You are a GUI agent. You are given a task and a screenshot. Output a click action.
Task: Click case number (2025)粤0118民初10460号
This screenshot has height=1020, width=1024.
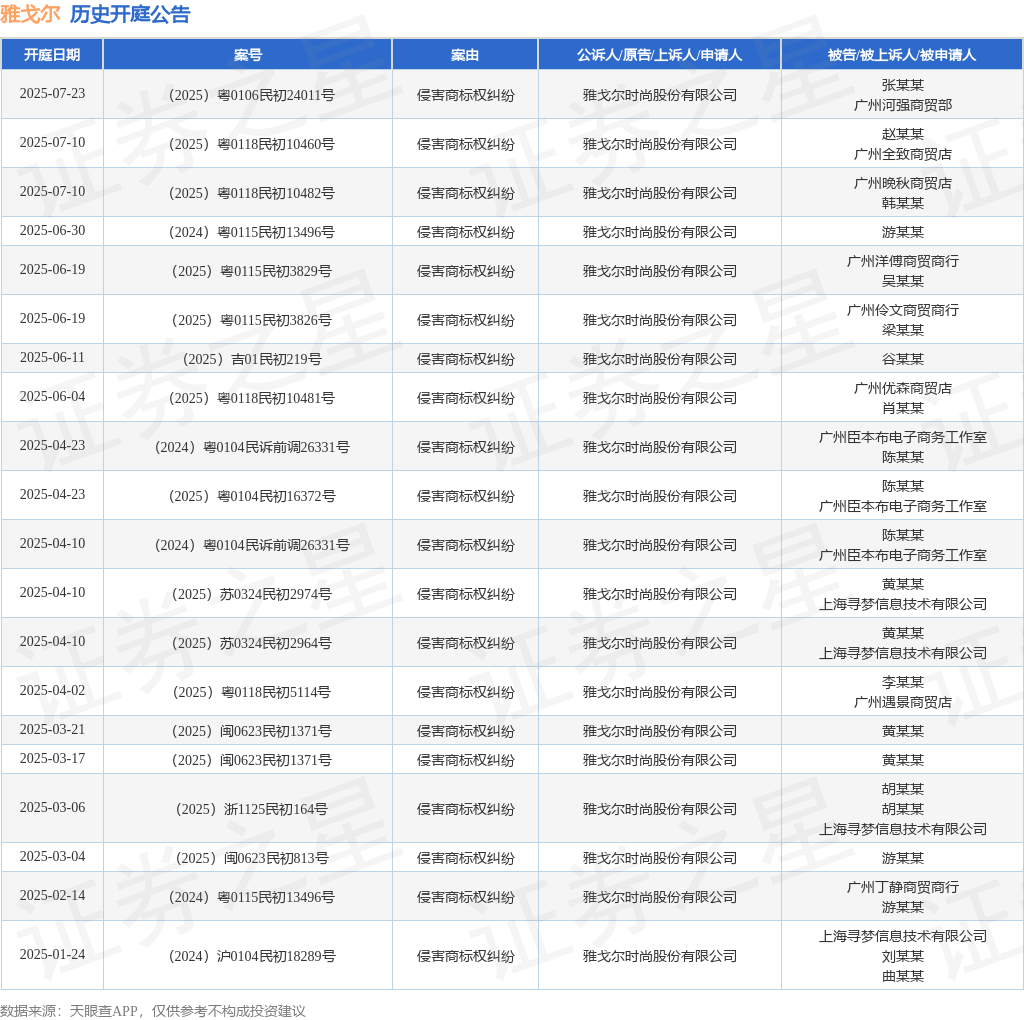point(248,144)
